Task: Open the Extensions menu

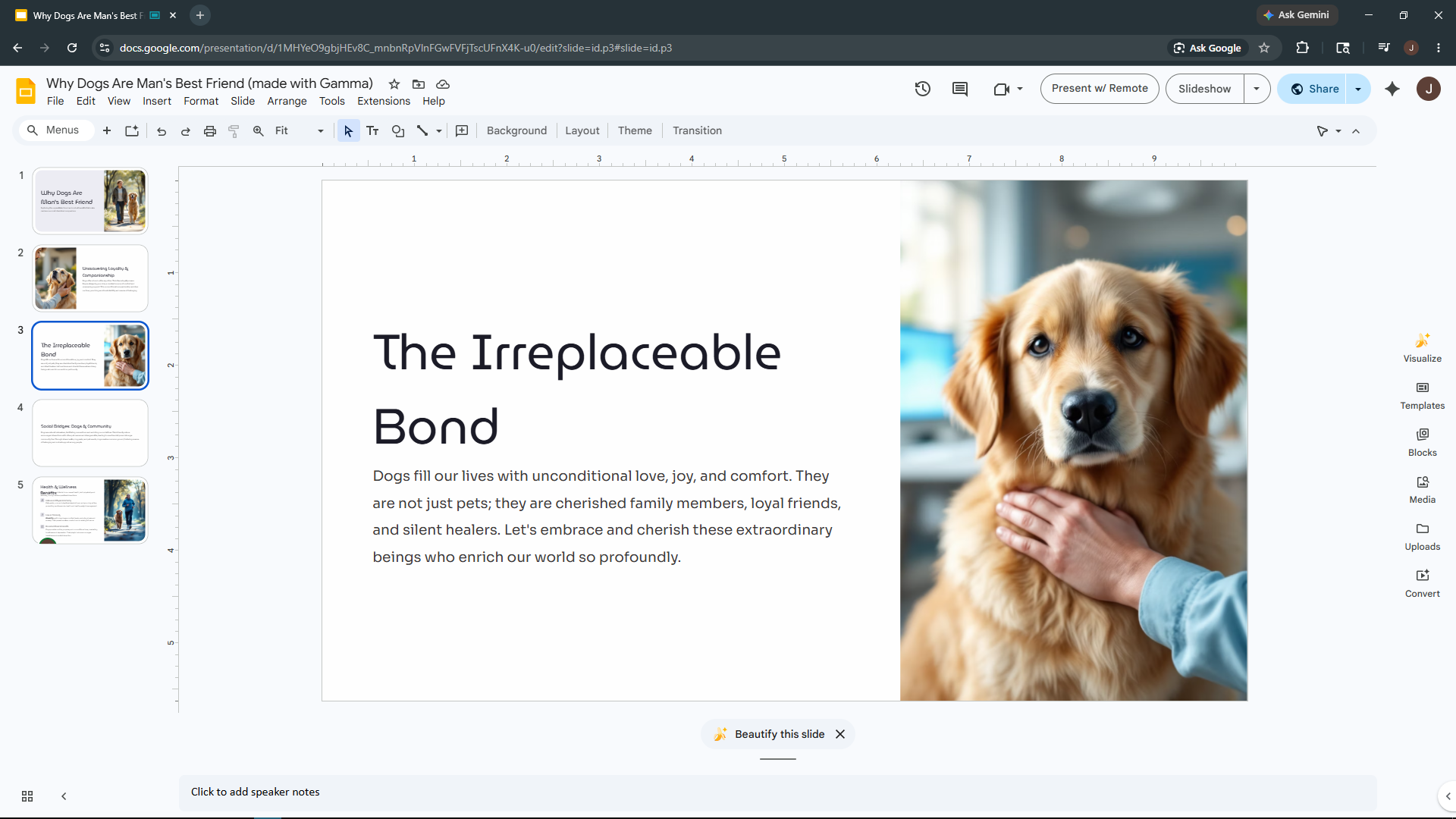Action: tap(384, 101)
